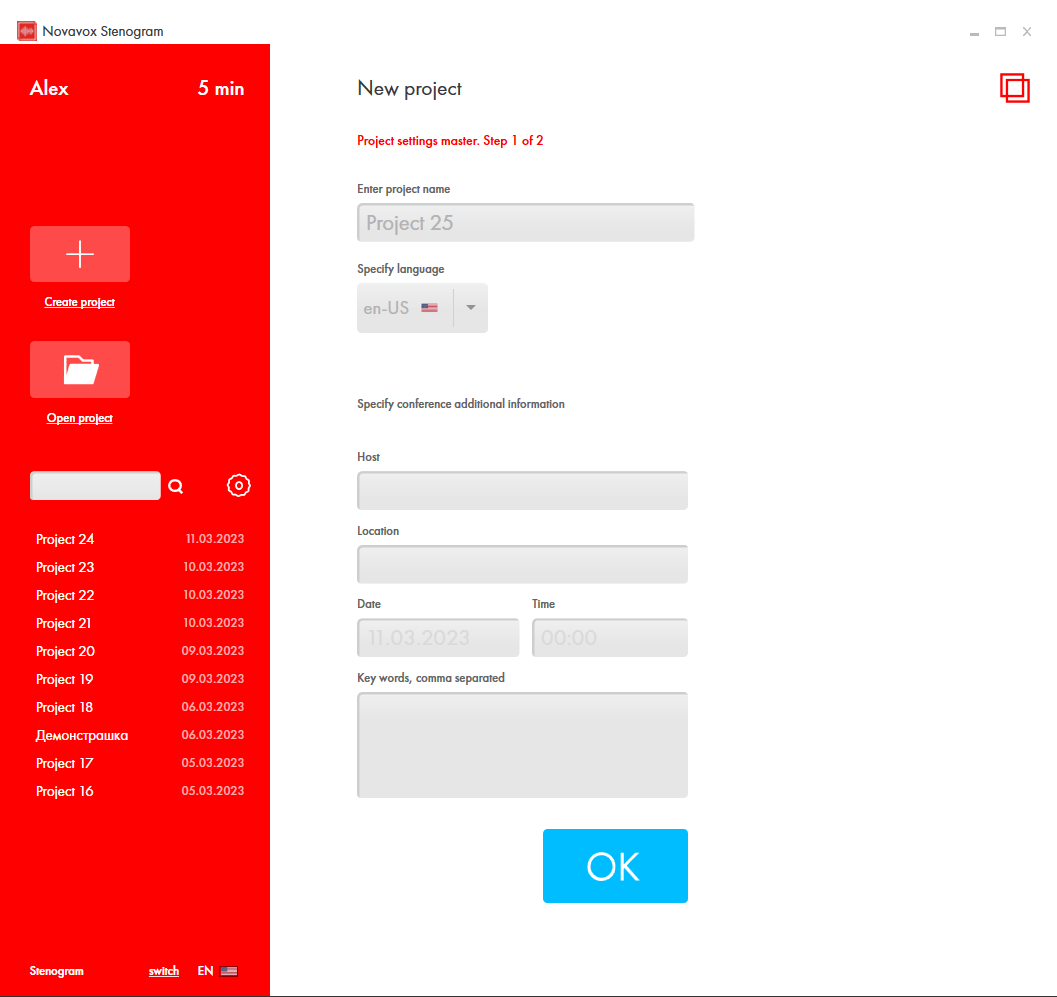This screenshot has width=1057, height=997.
Task: Click the red overlapping squares icon
Action: coord(1014,88)
